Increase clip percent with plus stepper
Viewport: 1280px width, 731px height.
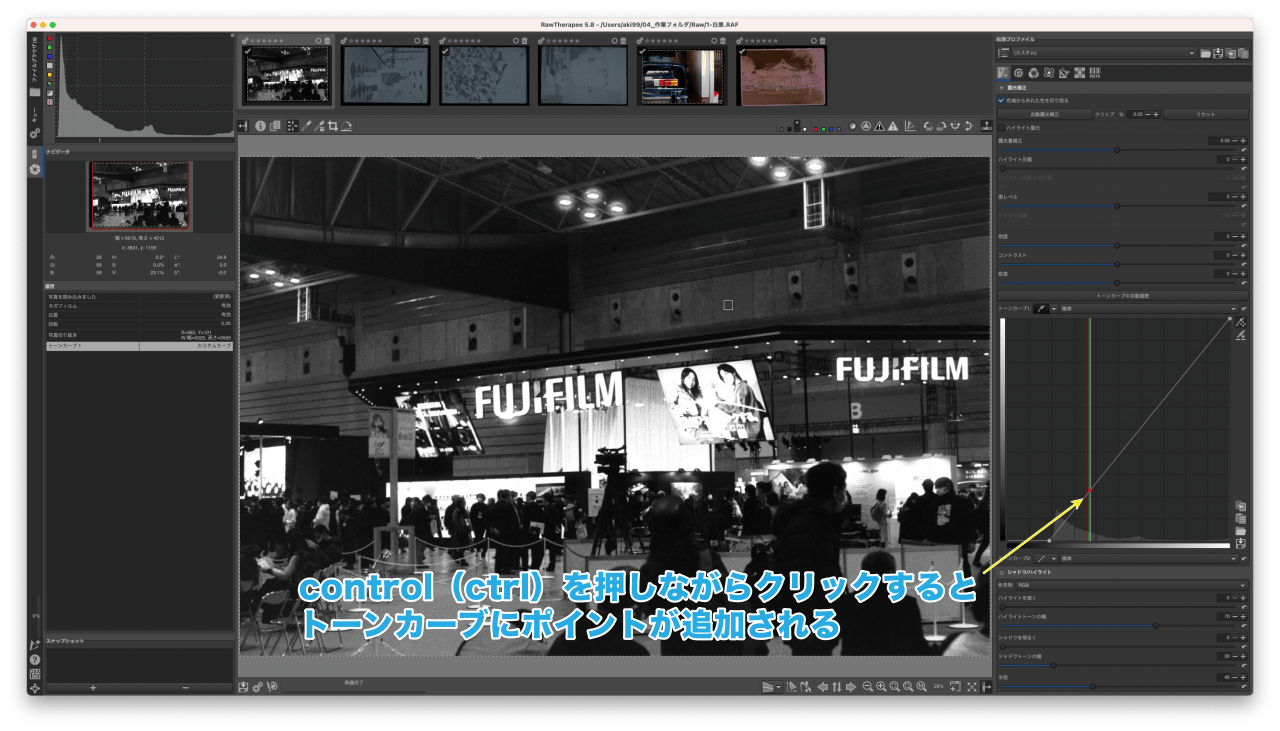point(1156,114)
